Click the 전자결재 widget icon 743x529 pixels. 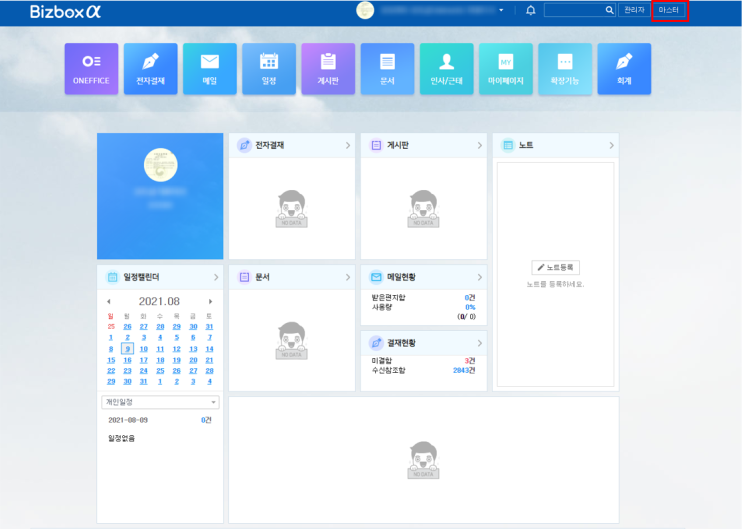244,146
